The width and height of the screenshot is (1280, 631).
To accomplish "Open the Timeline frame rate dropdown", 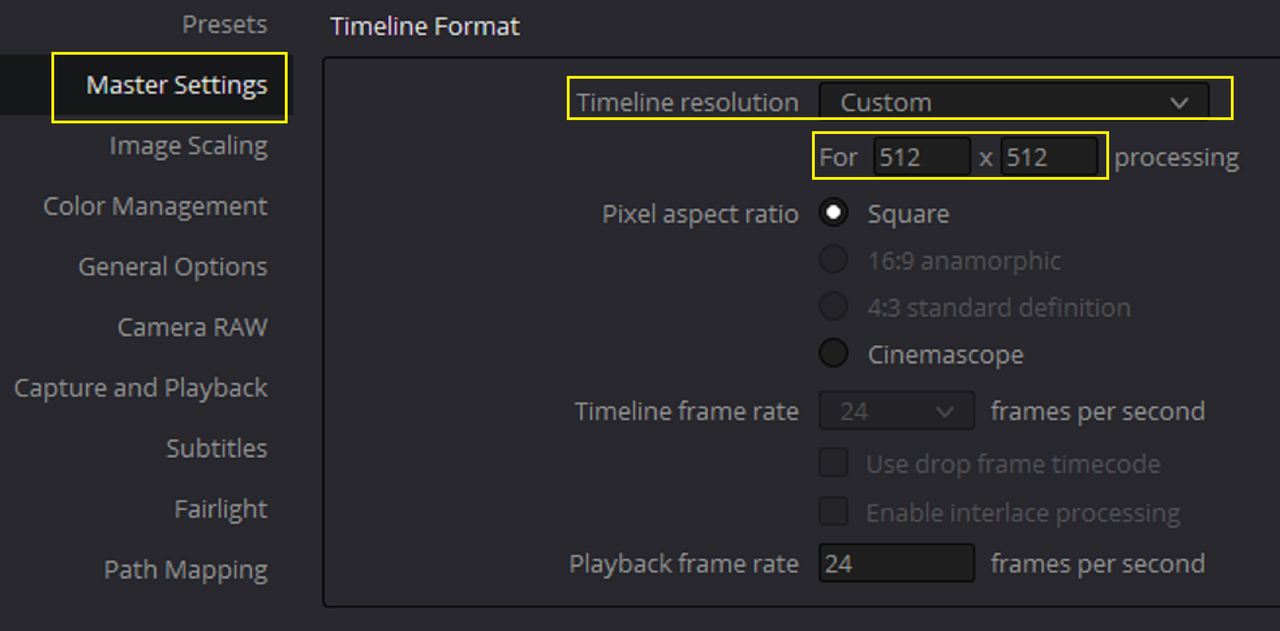I will 896,411.
